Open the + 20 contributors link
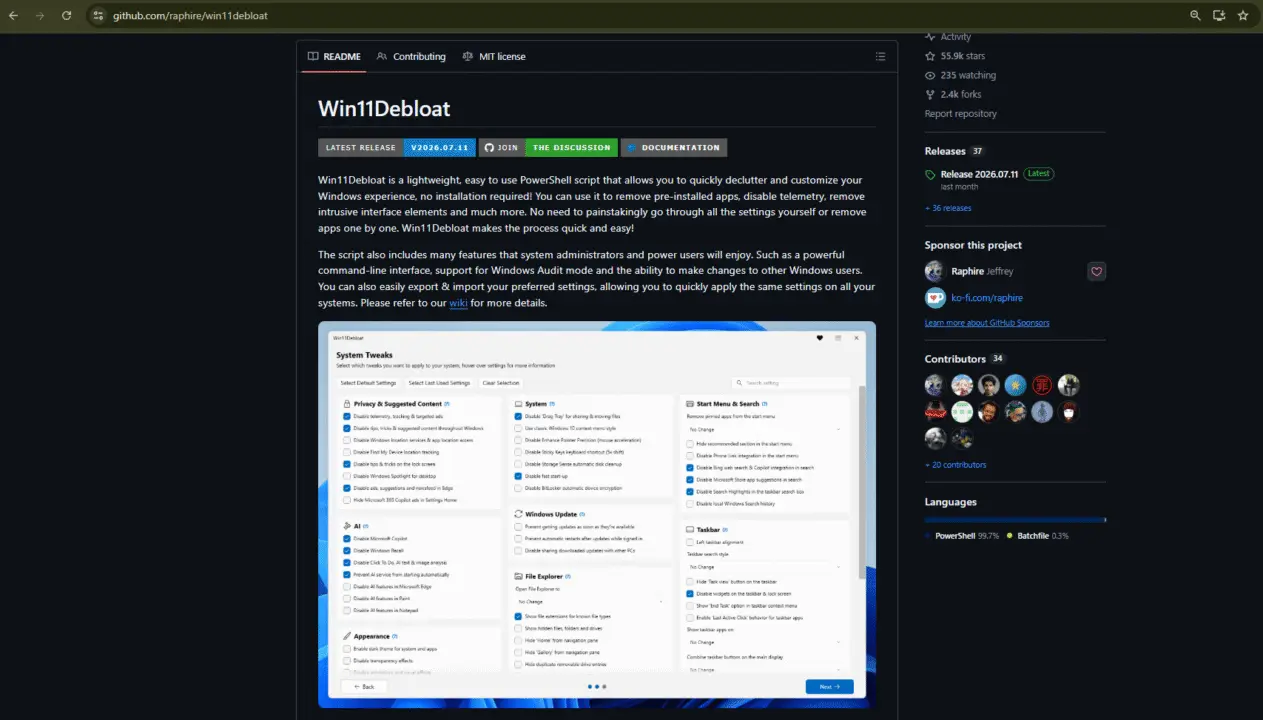This screenshot has width=1263, height=720. click(955, 465)
